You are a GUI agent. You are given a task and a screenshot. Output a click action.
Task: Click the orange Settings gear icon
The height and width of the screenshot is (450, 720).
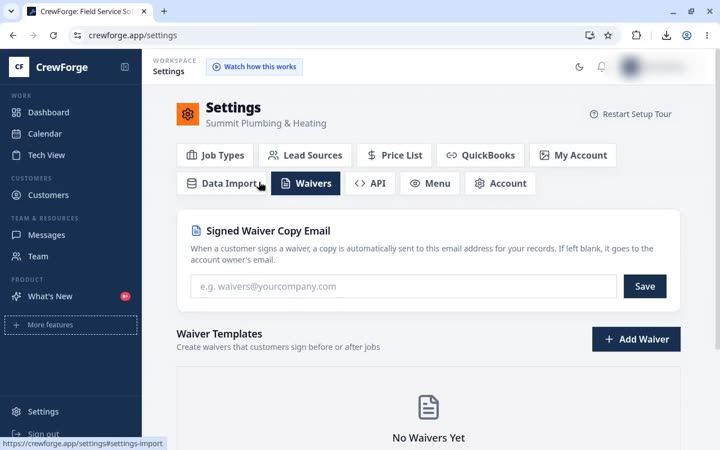tap(188, 114)
